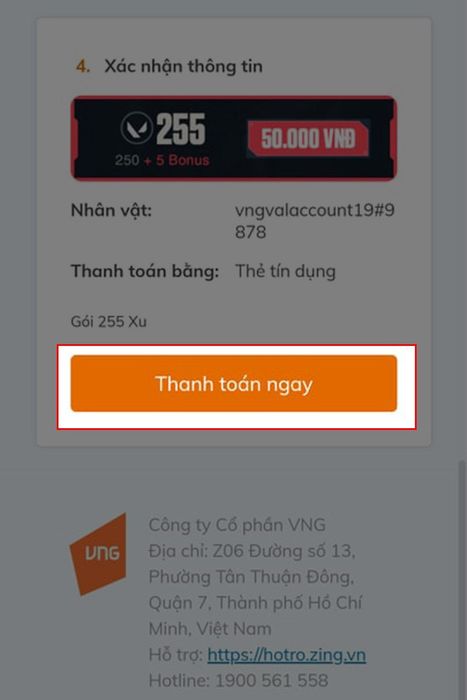Click the step number 4 marker
467x700 pixels.
(x=83, y=67)
